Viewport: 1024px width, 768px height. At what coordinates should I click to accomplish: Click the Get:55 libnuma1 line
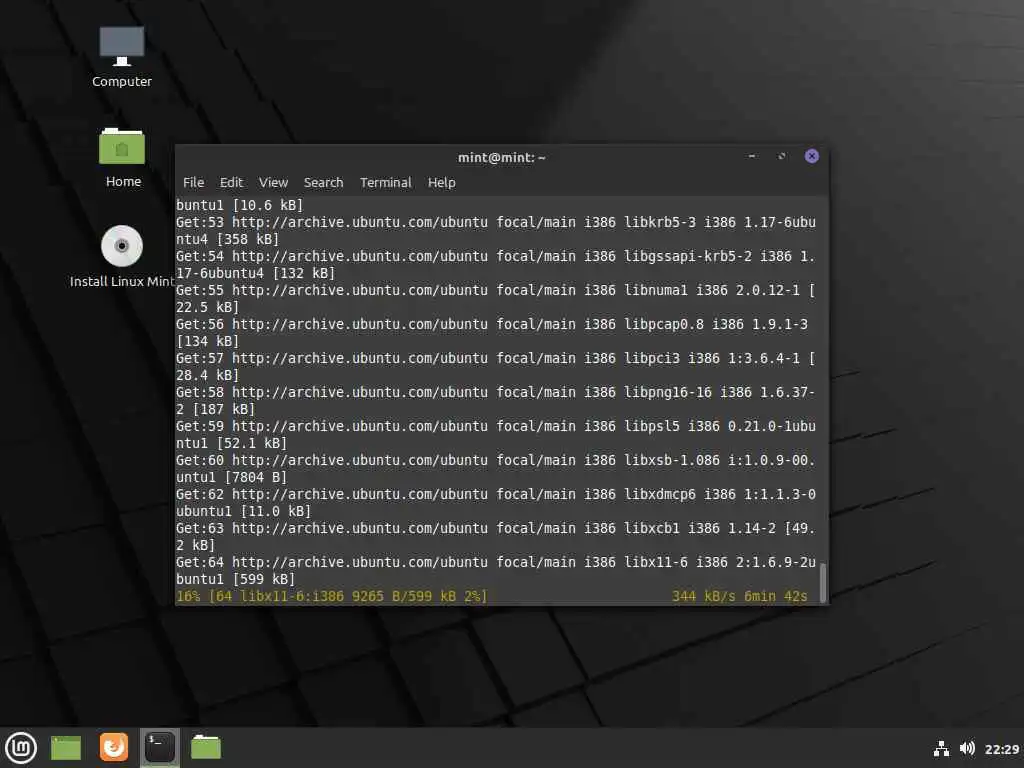click(x=496, y=290)
